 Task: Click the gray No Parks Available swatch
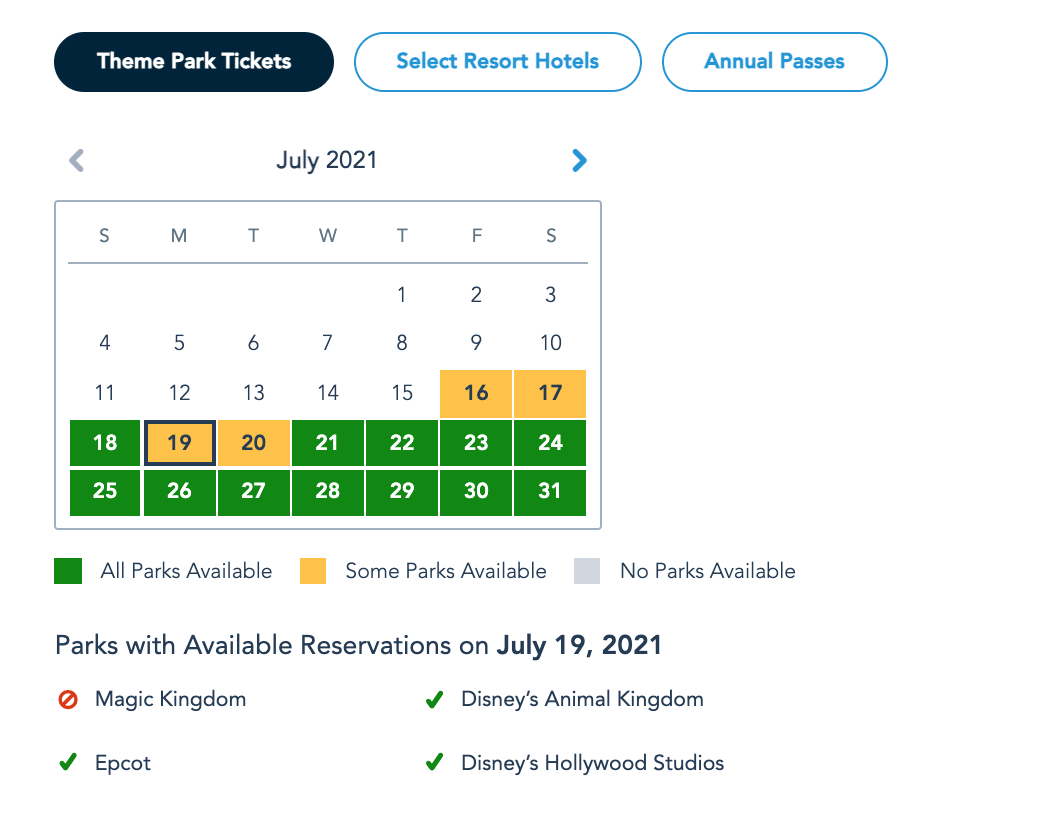tap(587, 571)
